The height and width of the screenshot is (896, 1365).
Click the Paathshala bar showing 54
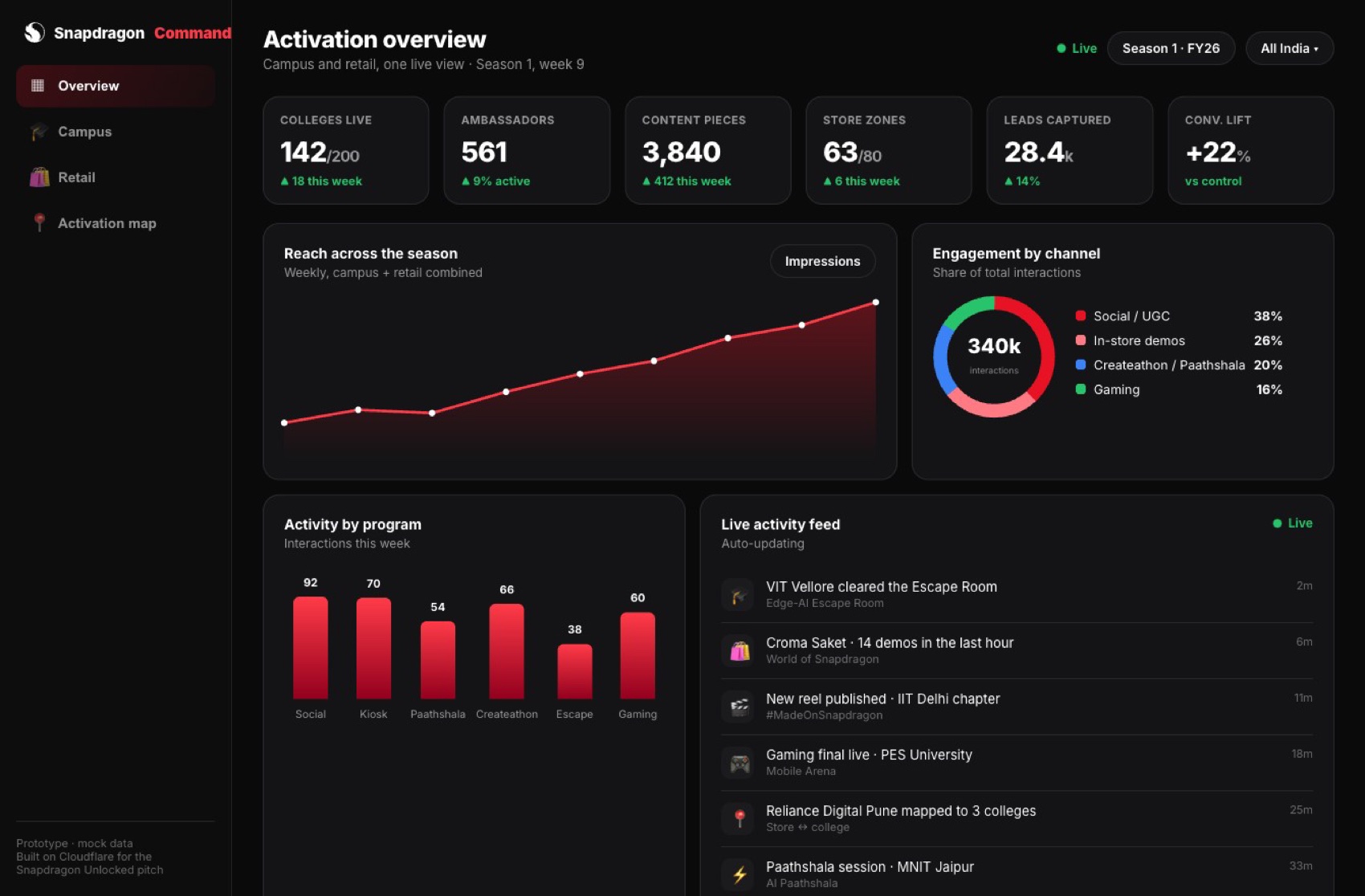tap(438, 660)
